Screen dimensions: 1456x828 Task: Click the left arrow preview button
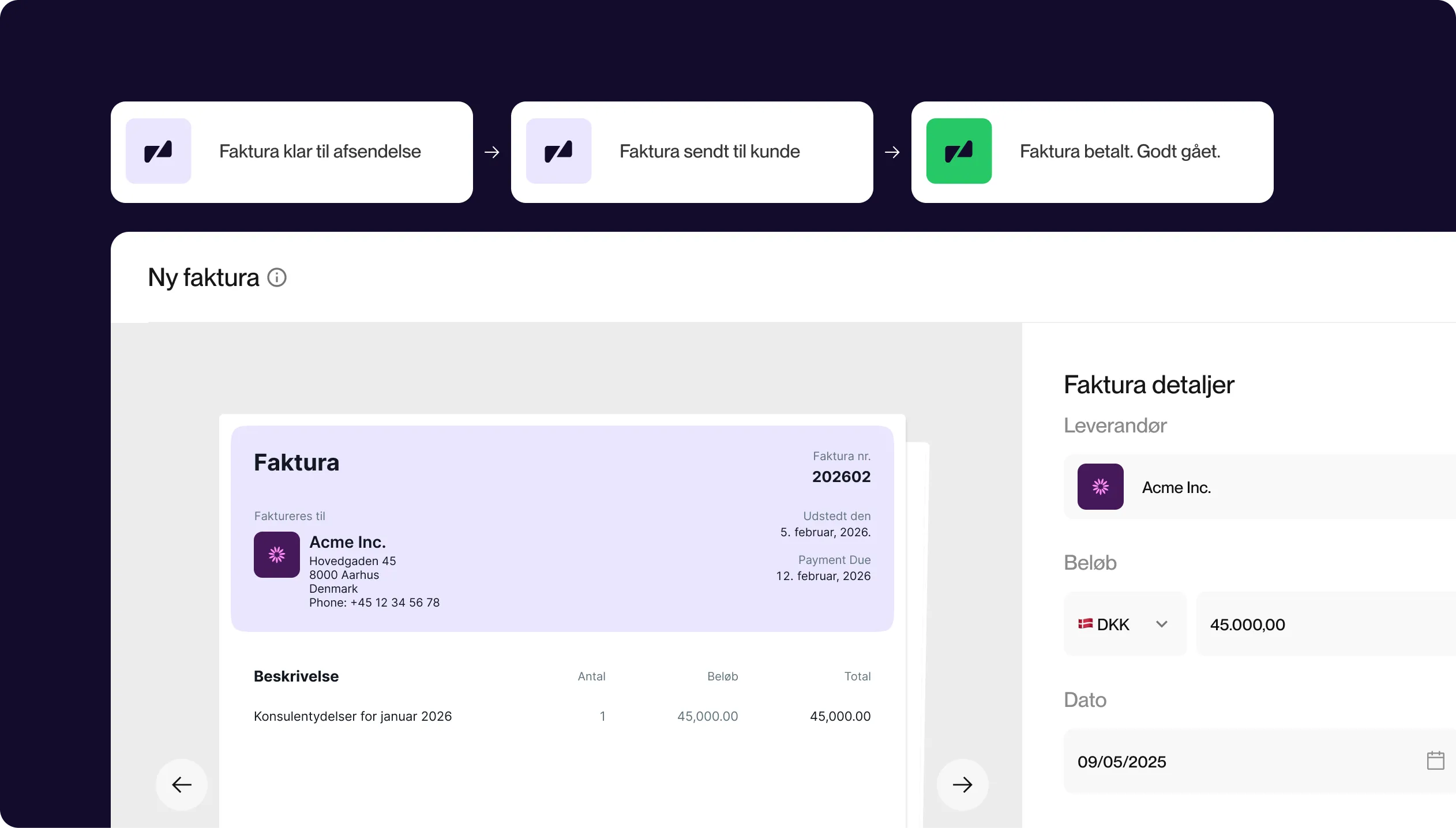tap(182, 784)
